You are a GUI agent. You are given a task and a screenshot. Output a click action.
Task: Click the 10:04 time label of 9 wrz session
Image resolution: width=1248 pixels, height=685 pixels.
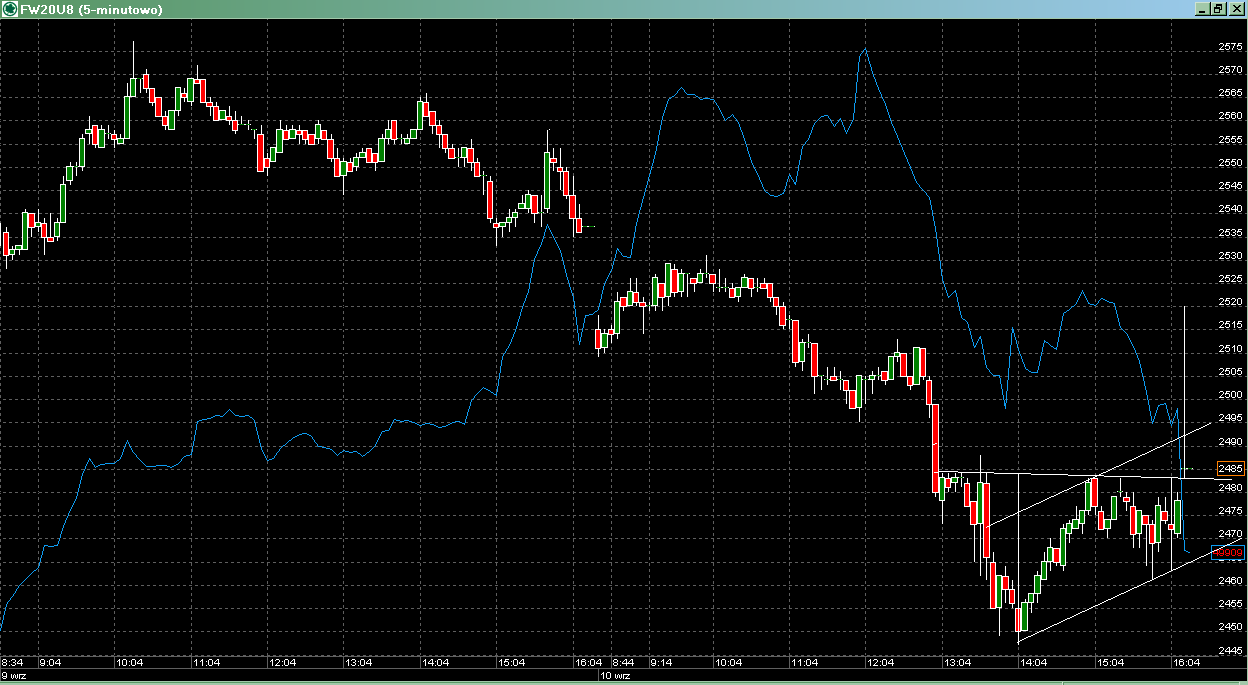[128, 663]
